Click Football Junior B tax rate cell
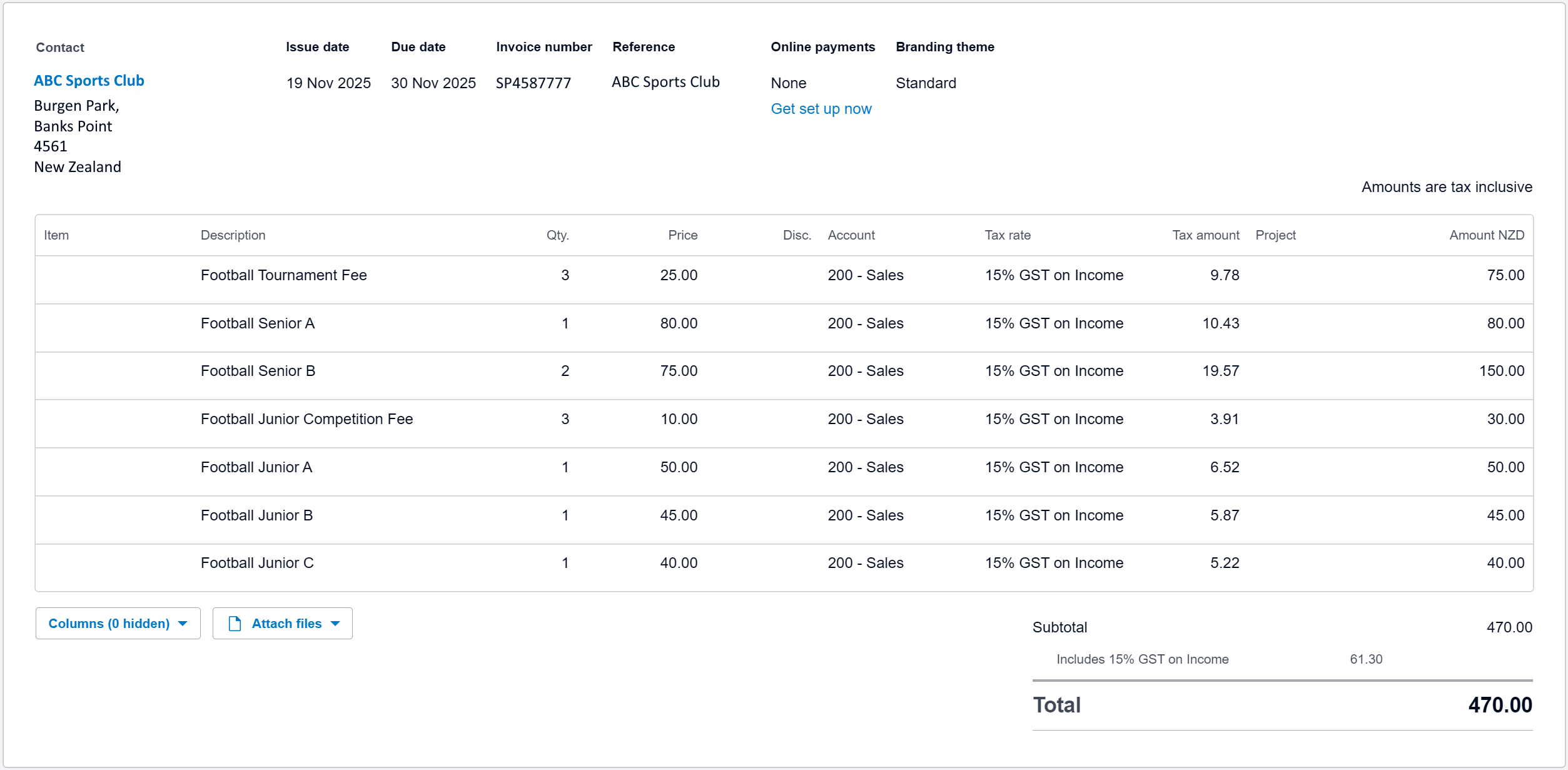This screenshot has height=770, width=1568. (x=1053, y=515)
